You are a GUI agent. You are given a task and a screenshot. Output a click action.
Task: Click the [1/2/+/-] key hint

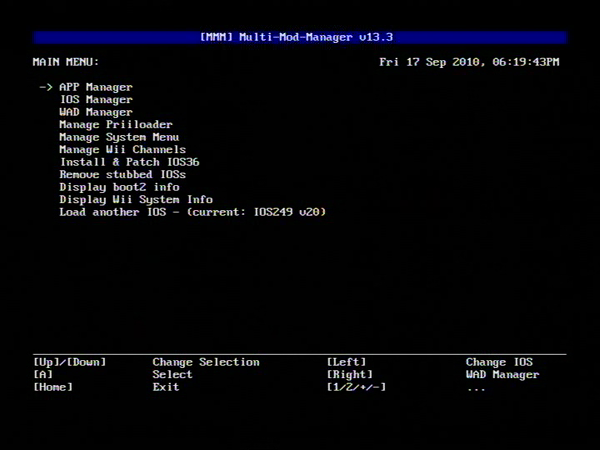(356, 387)
